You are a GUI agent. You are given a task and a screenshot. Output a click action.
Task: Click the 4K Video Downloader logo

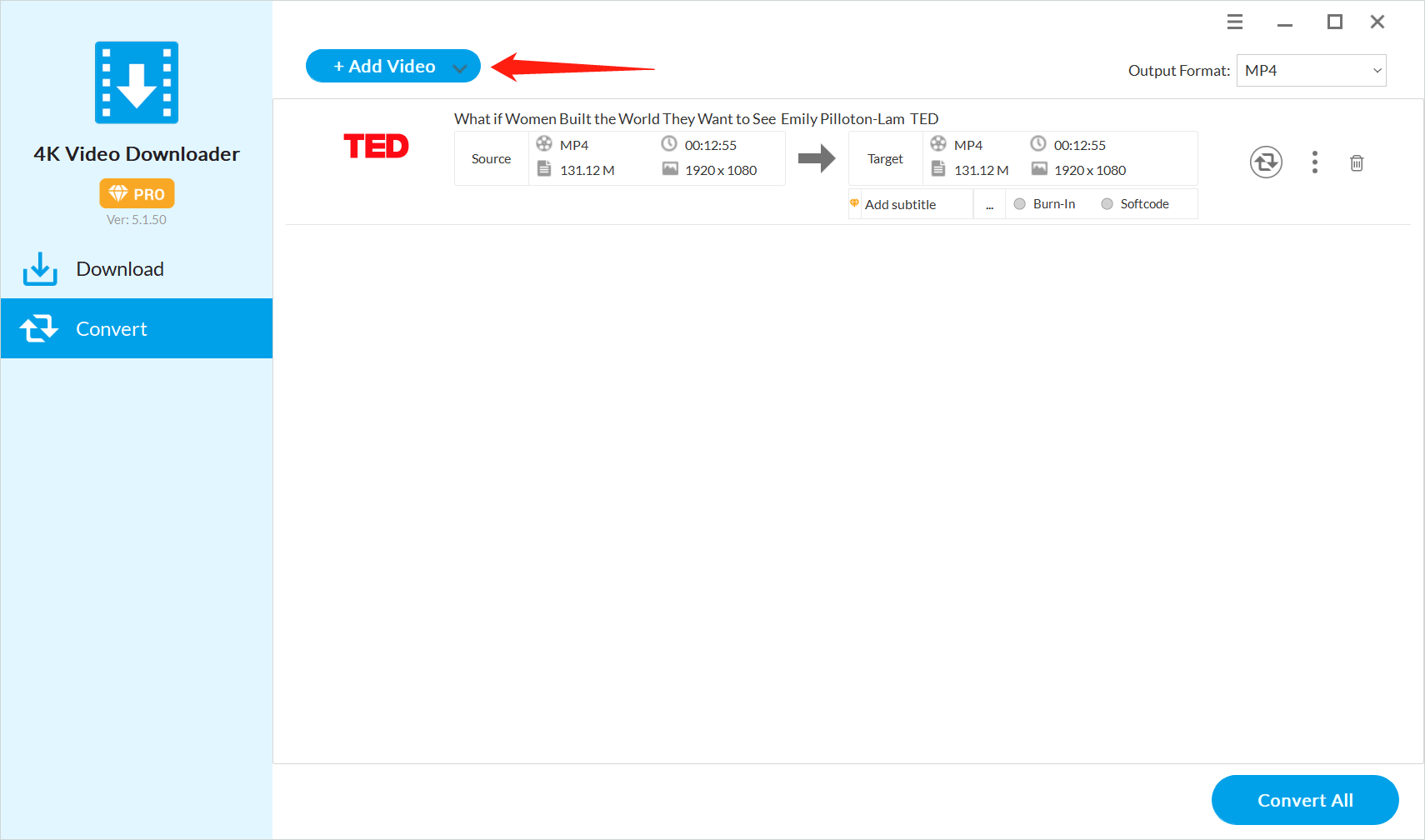pos(137,82)
